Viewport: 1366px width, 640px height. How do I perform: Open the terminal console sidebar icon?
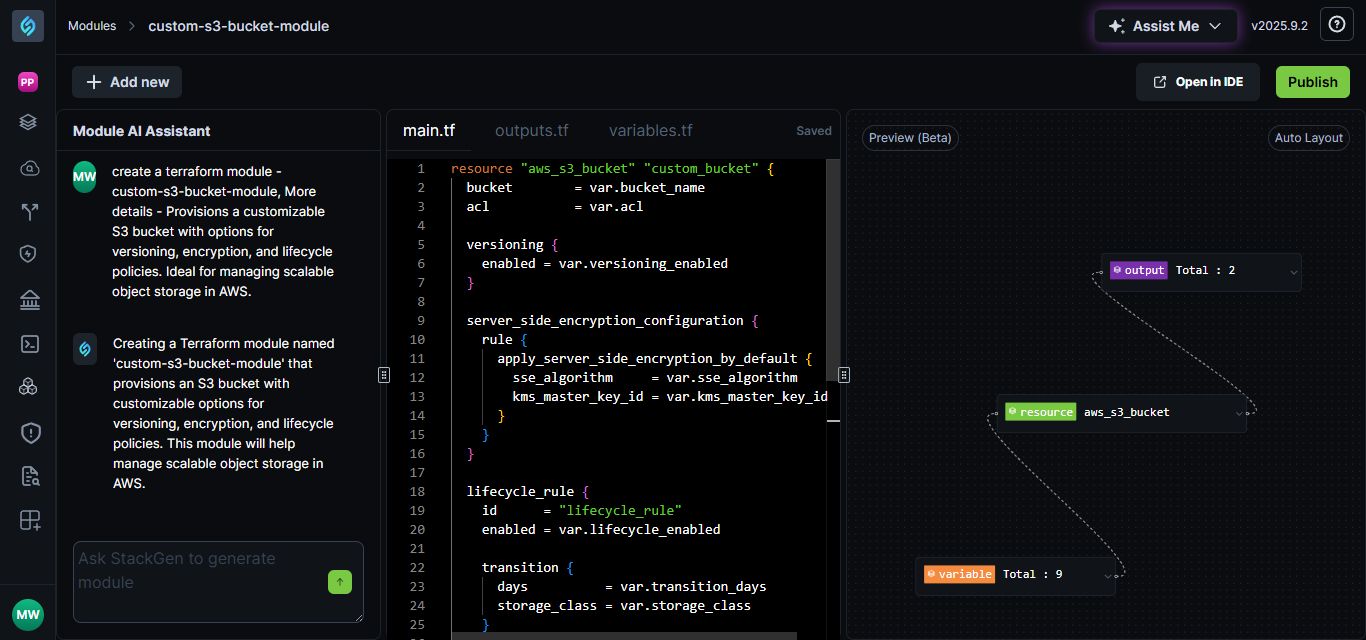tap(29, 344)
